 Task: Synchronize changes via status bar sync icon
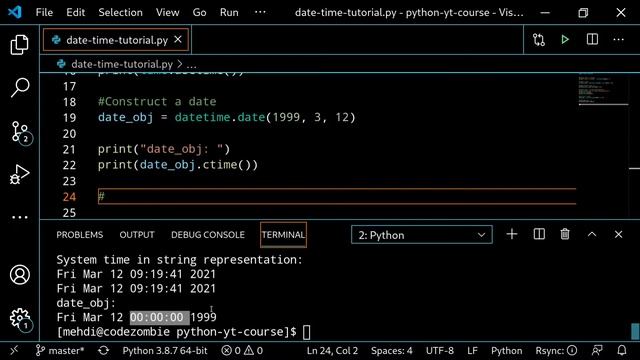point(104,351)
